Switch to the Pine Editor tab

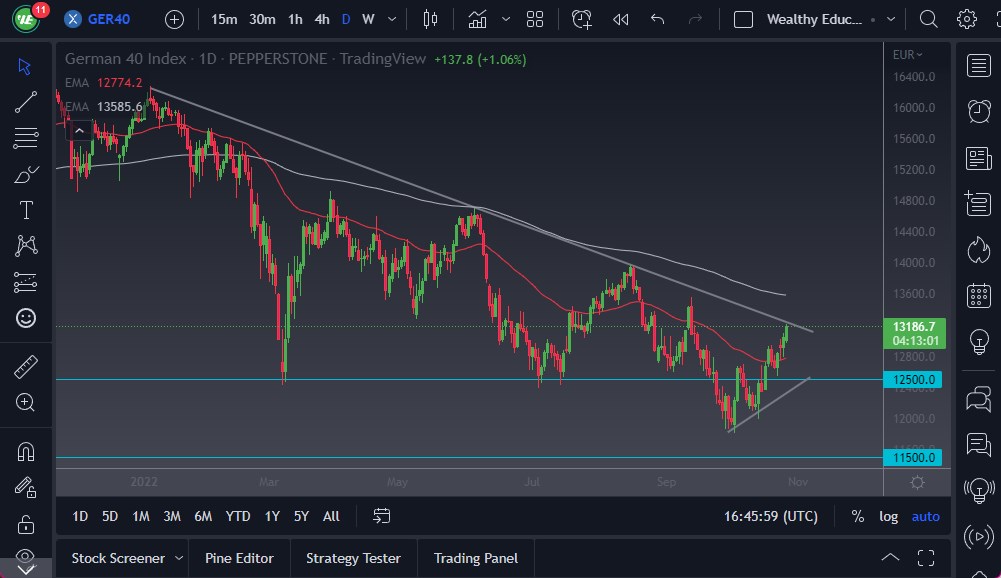click(239, 557)
